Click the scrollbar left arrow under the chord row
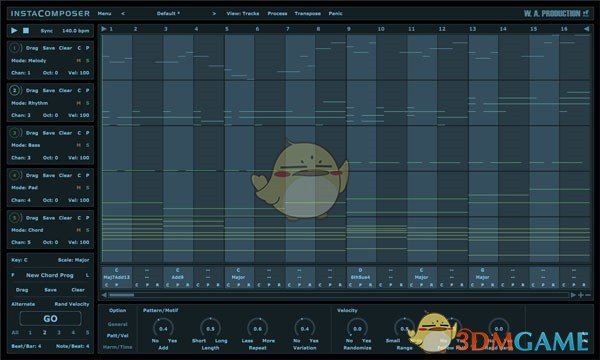This screenshot has height=360, width=600. (104, 295)
